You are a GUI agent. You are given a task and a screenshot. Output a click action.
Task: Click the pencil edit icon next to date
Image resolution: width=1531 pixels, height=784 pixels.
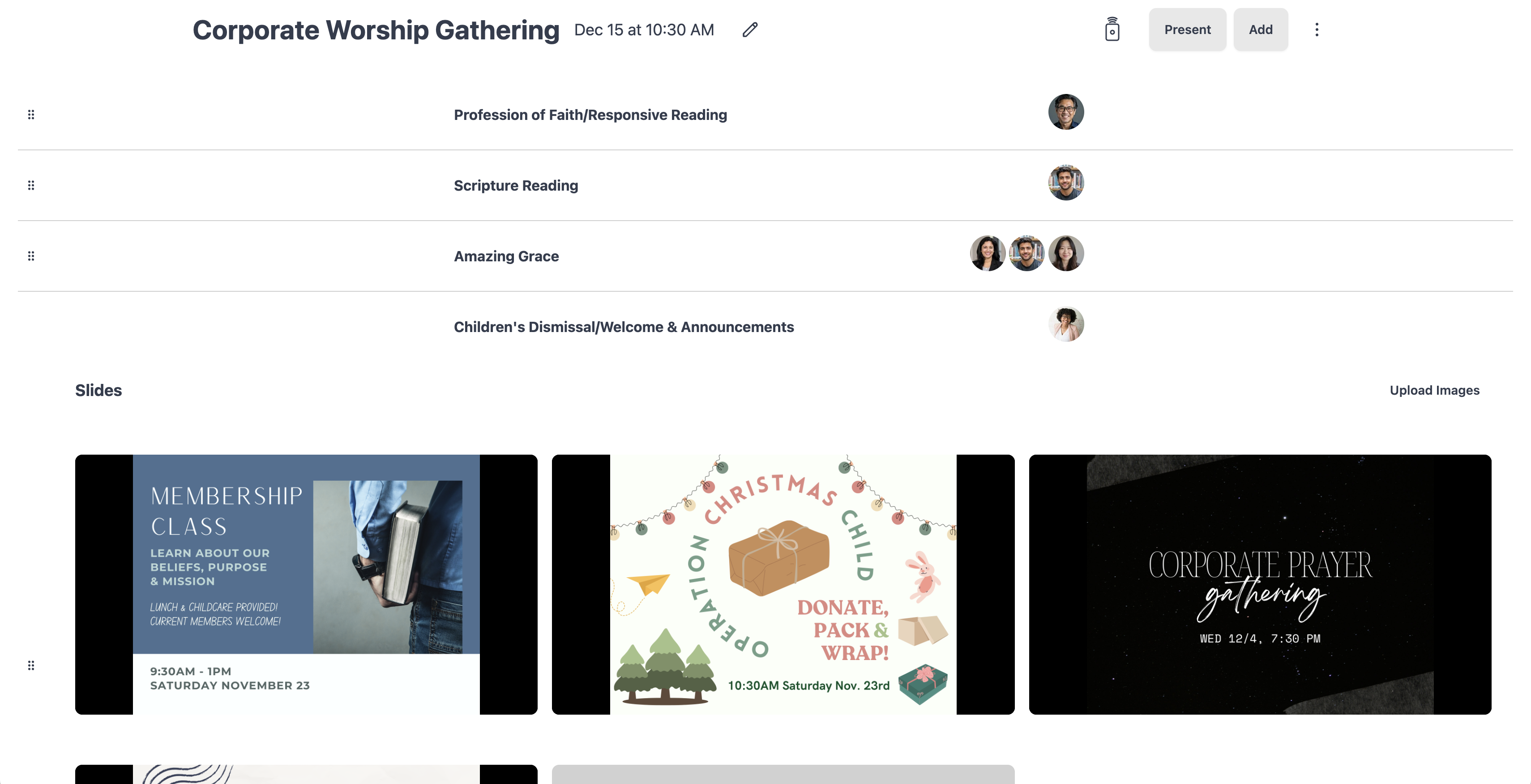pos(750,30)
